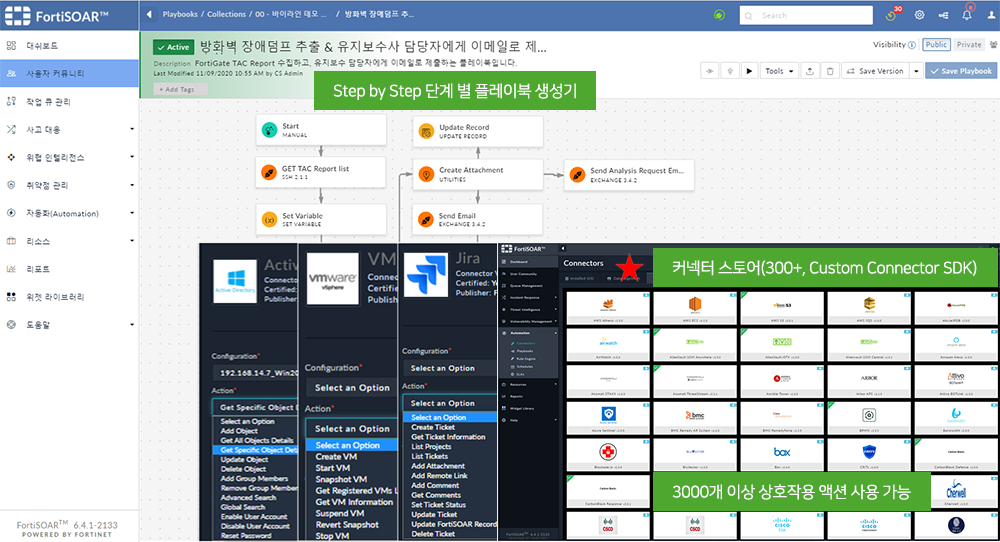Click the Jira connector logo
The width and height of the screenshot is (1000, 542).
pyautogui.click(x=427, y=275)
